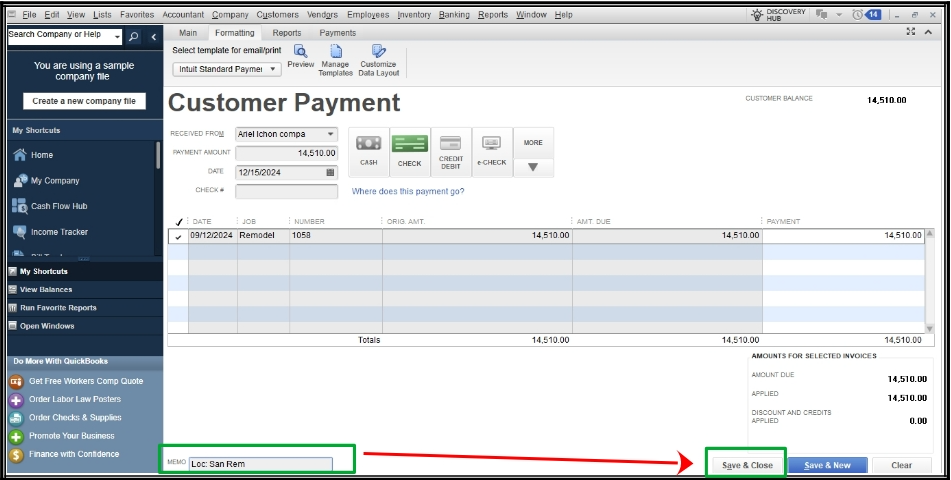Open Manage Templates icon
This screenshot has height=480, width=951.
tap(336, 52)
